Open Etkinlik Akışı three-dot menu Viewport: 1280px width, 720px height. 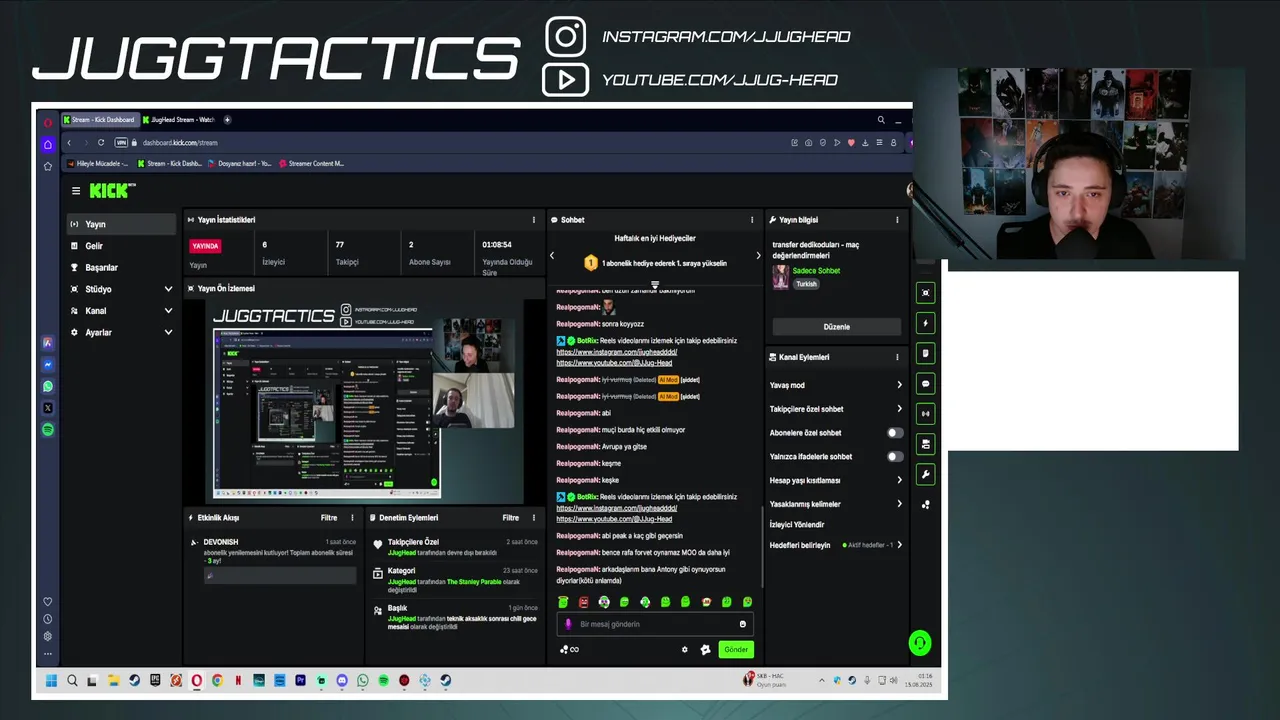pos(352,518)
